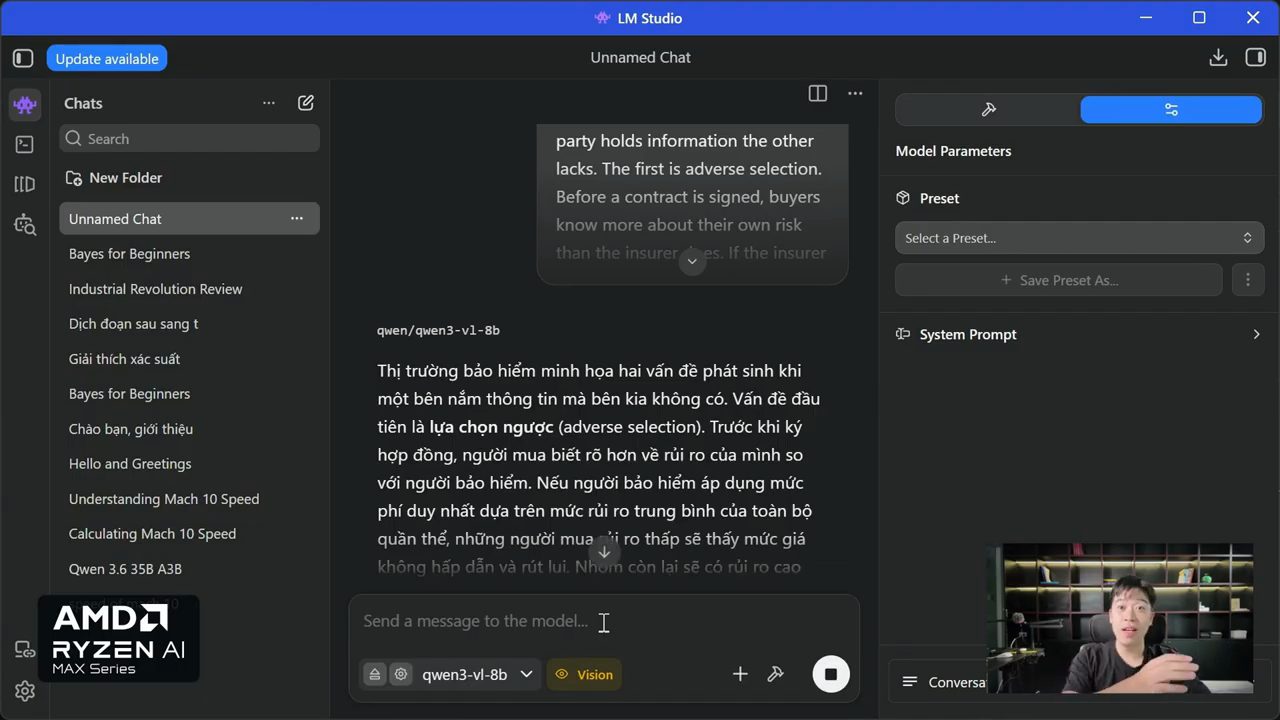The width and height of the screenshot is (1280, 720).
Task: Toggle split view for the chat
Action: (x=818, y=93)
